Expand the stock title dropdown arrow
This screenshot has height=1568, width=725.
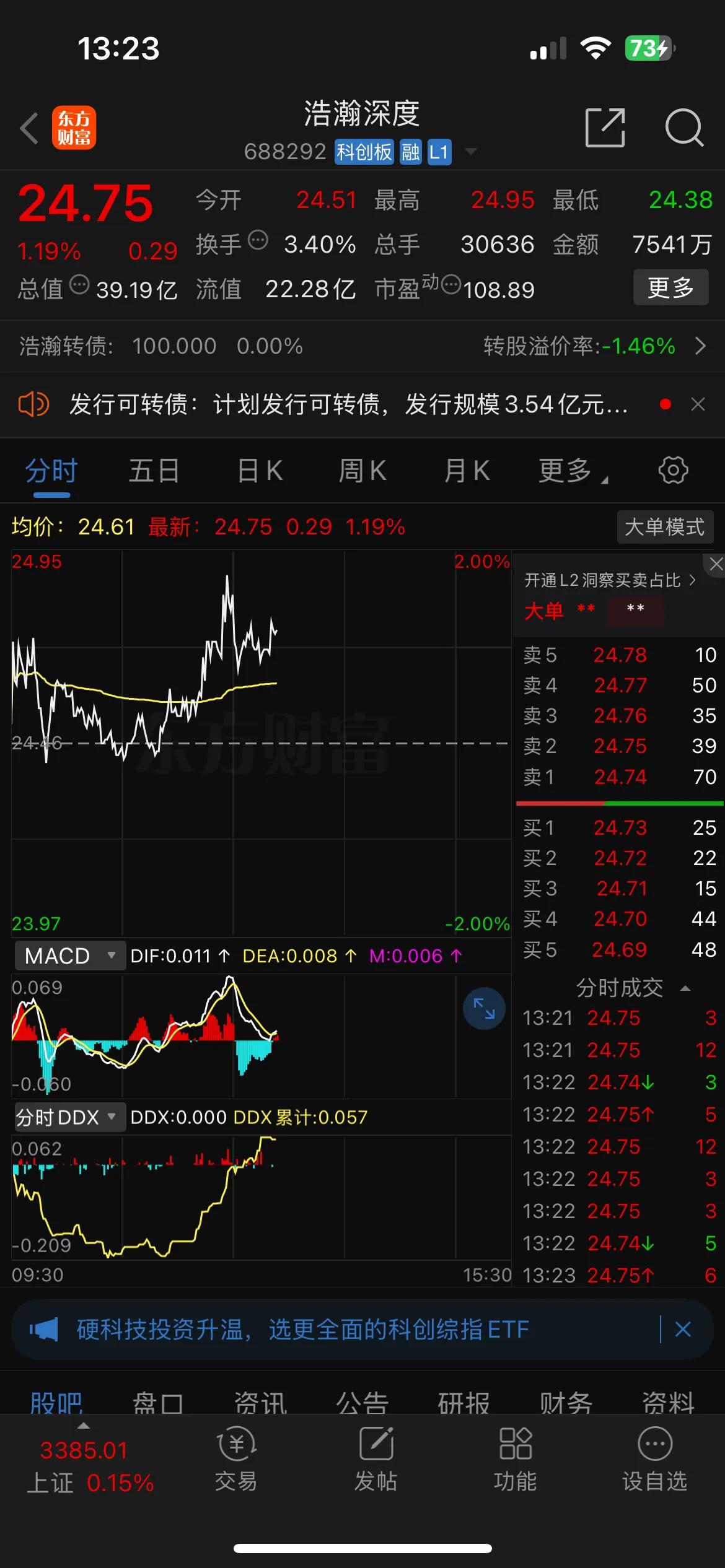[x=471, y=151]
